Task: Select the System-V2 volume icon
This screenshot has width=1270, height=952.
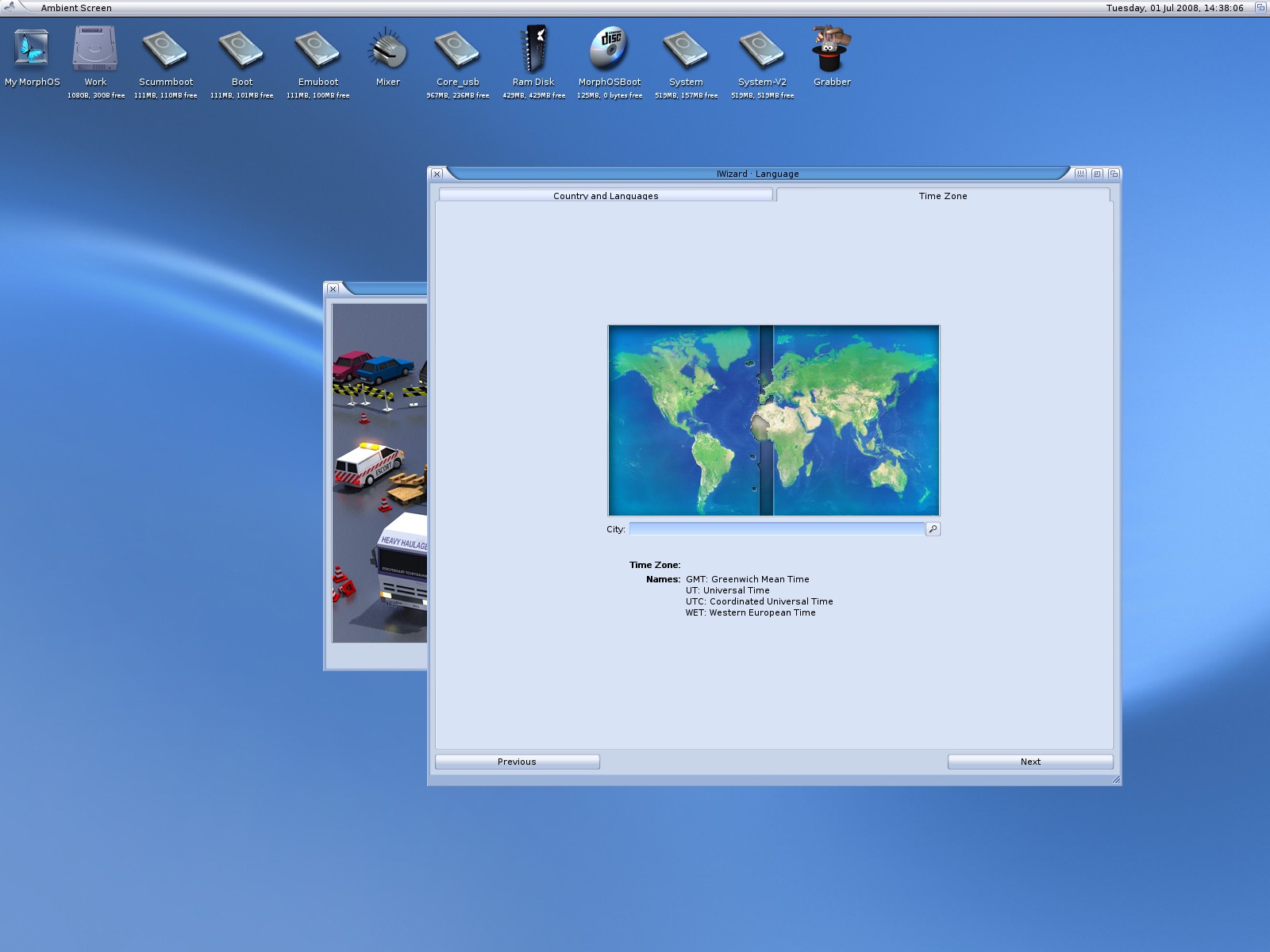Action: (x=762, y=49)
